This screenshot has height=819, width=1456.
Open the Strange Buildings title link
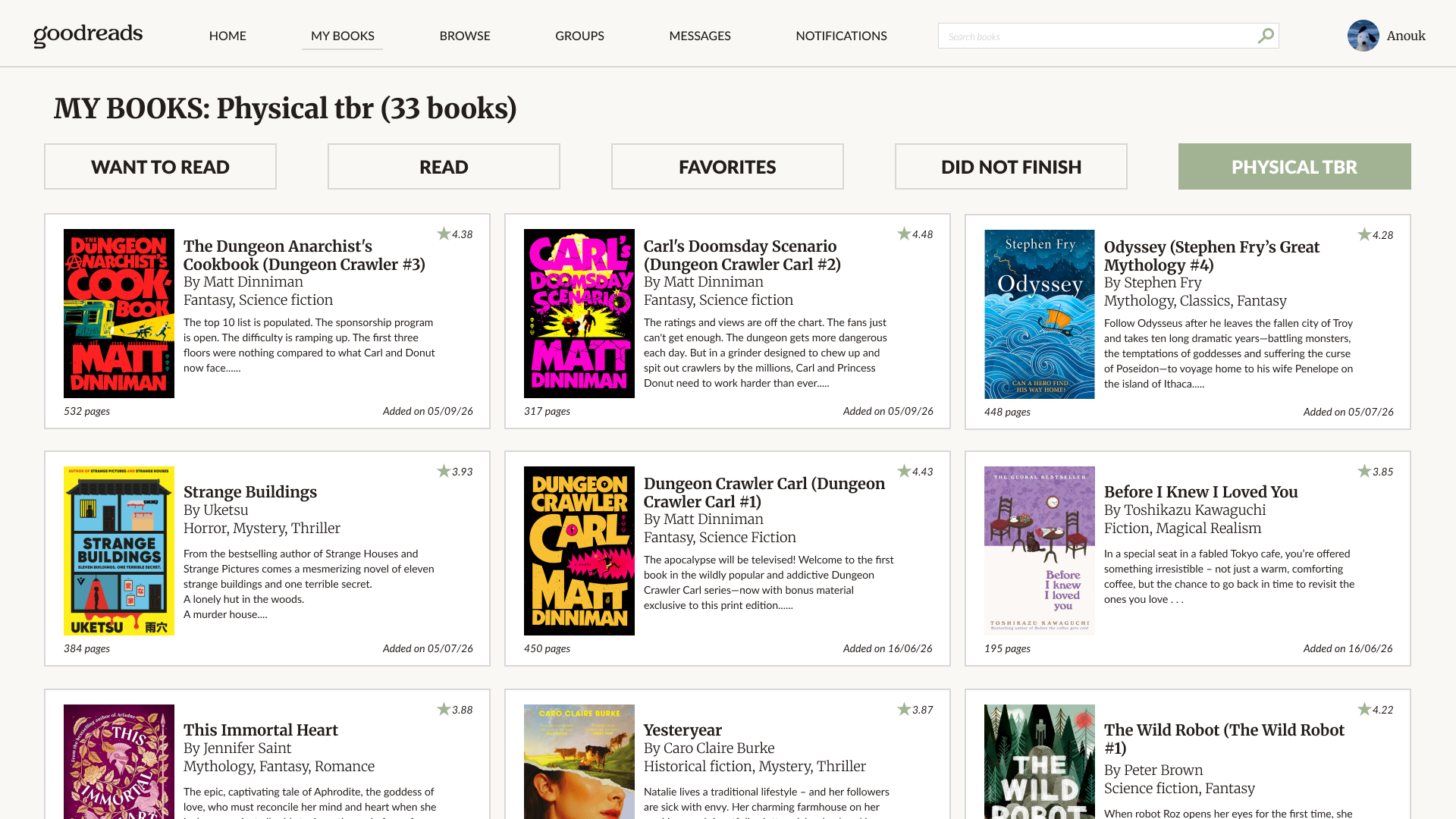coord(250,491)
